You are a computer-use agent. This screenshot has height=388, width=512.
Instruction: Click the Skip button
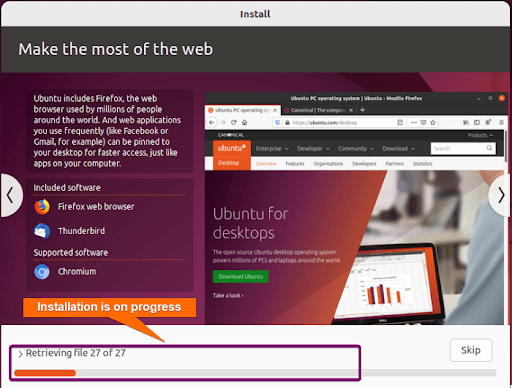pyautogui.click(x=471, y=350)
